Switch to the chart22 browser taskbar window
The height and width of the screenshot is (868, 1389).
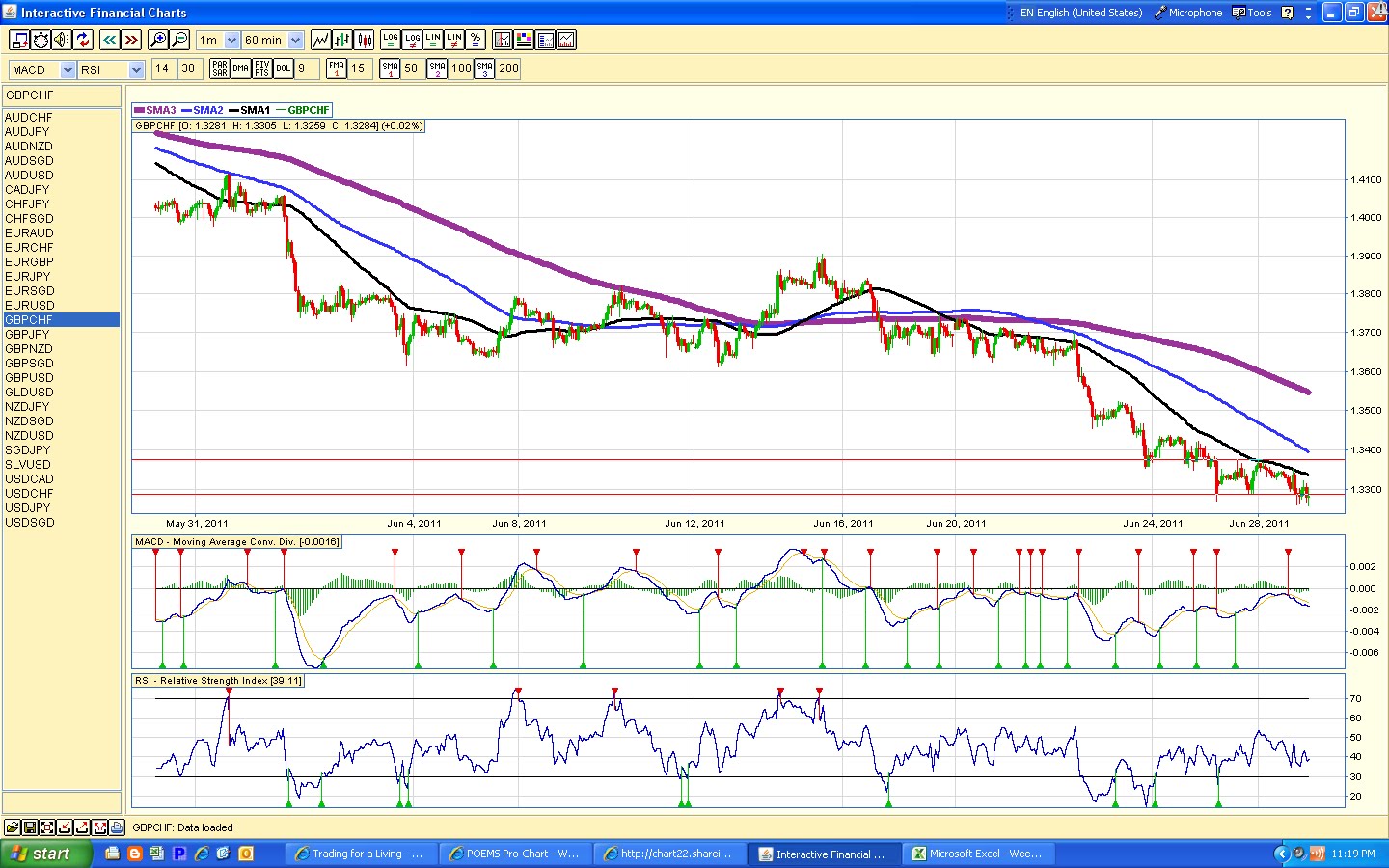pyautogui.click(x=669, y=854)
